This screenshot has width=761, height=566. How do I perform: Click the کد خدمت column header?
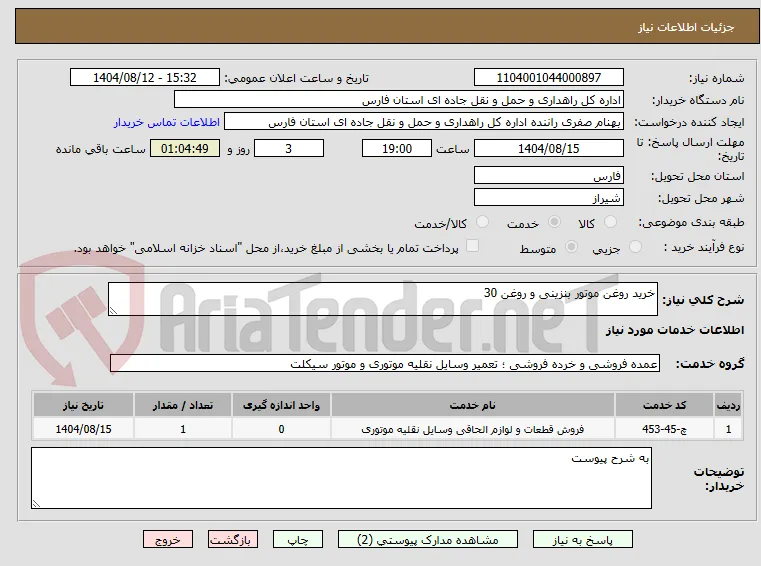(x=664, y=405)
